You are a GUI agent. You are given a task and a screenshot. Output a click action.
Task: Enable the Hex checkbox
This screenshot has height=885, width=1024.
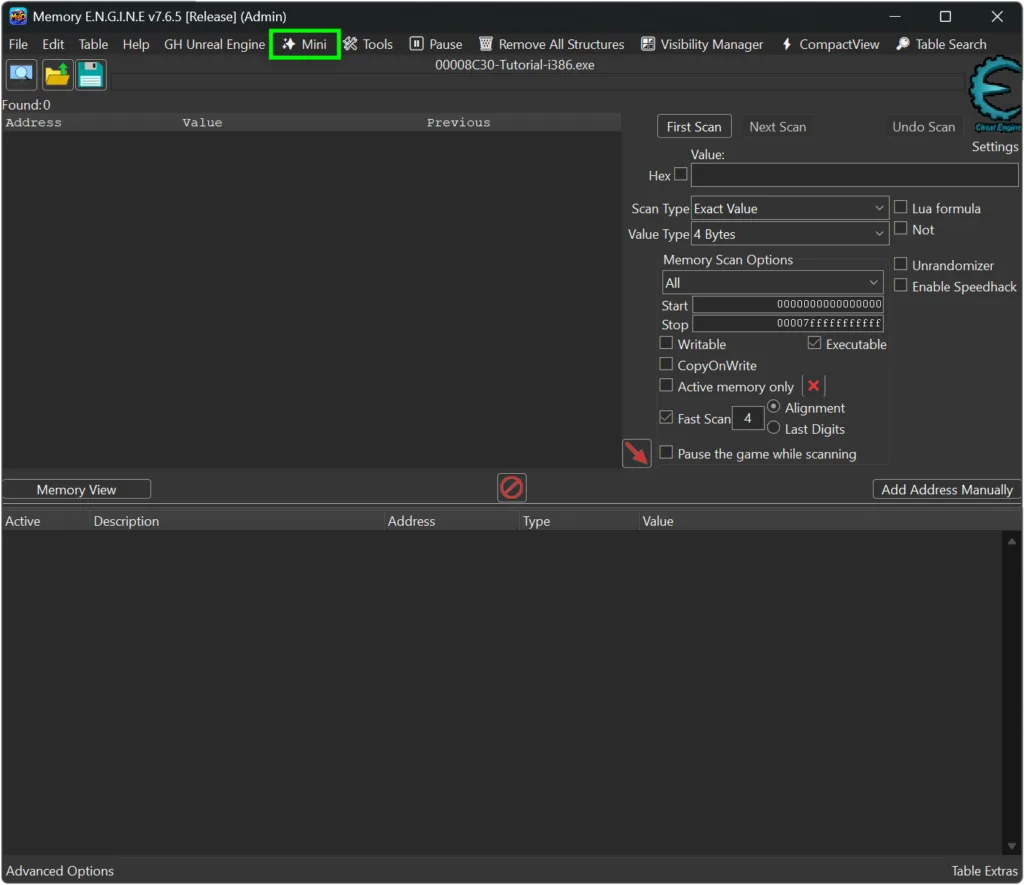tap(680, 174)
